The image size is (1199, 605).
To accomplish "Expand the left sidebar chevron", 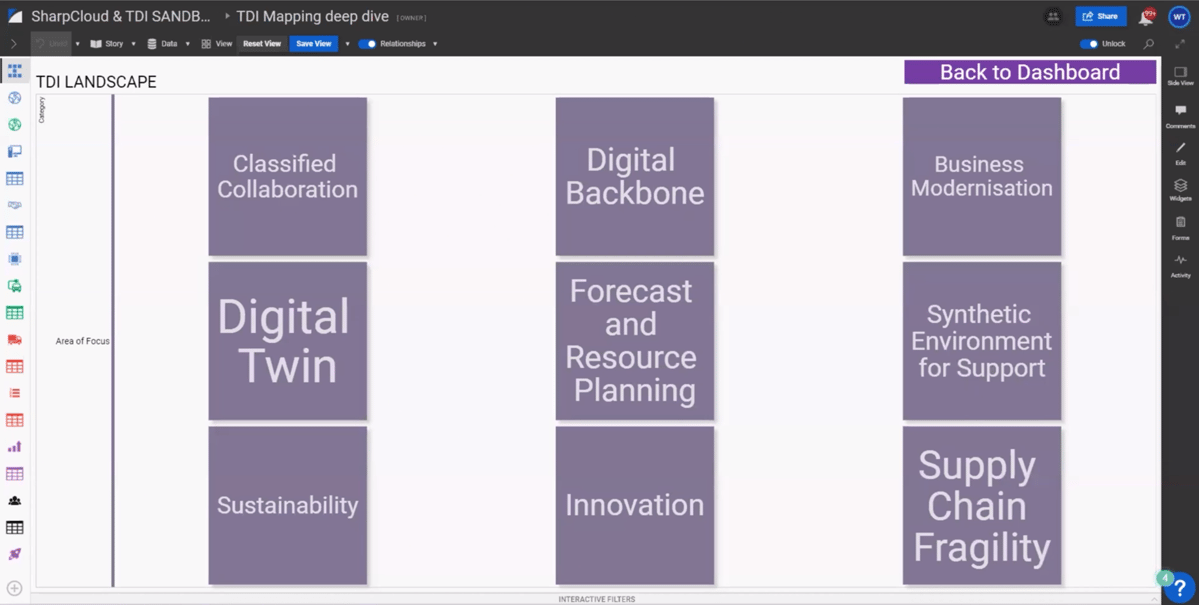I will 13,44.
